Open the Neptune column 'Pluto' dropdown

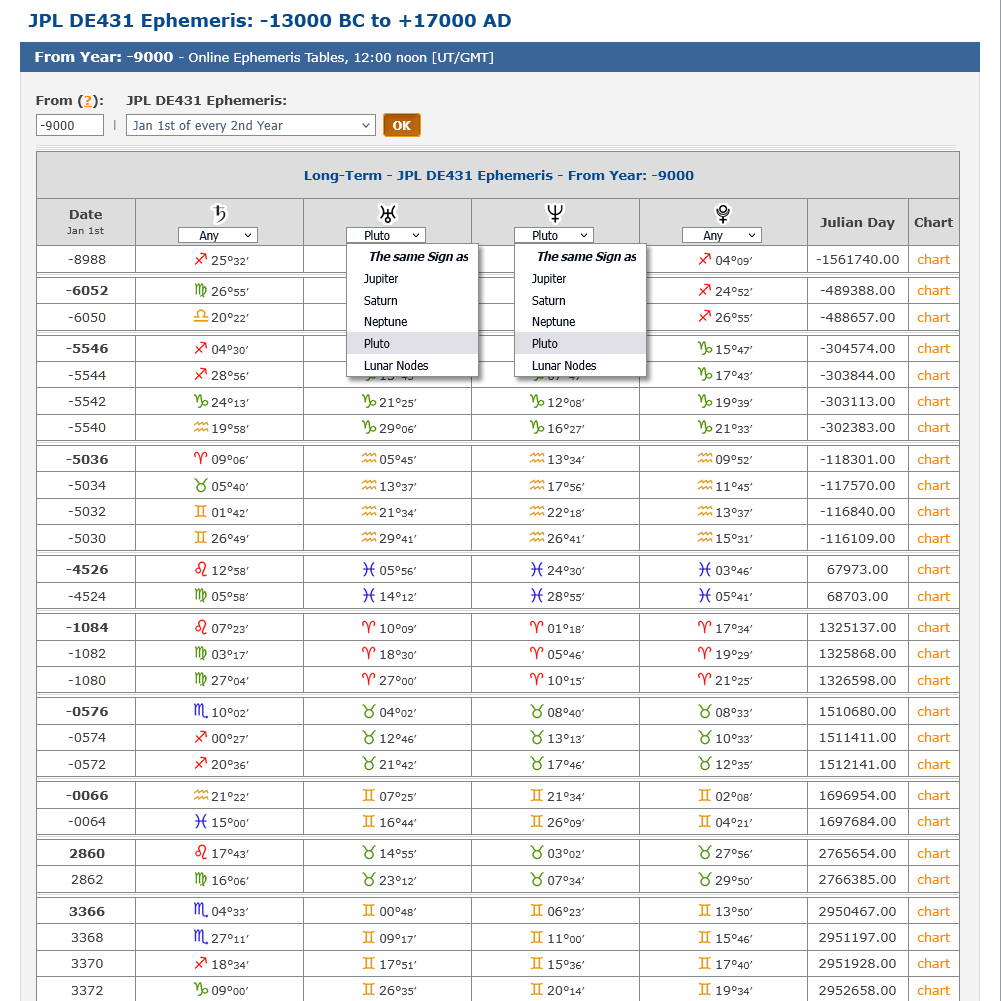tap(554, 236)
